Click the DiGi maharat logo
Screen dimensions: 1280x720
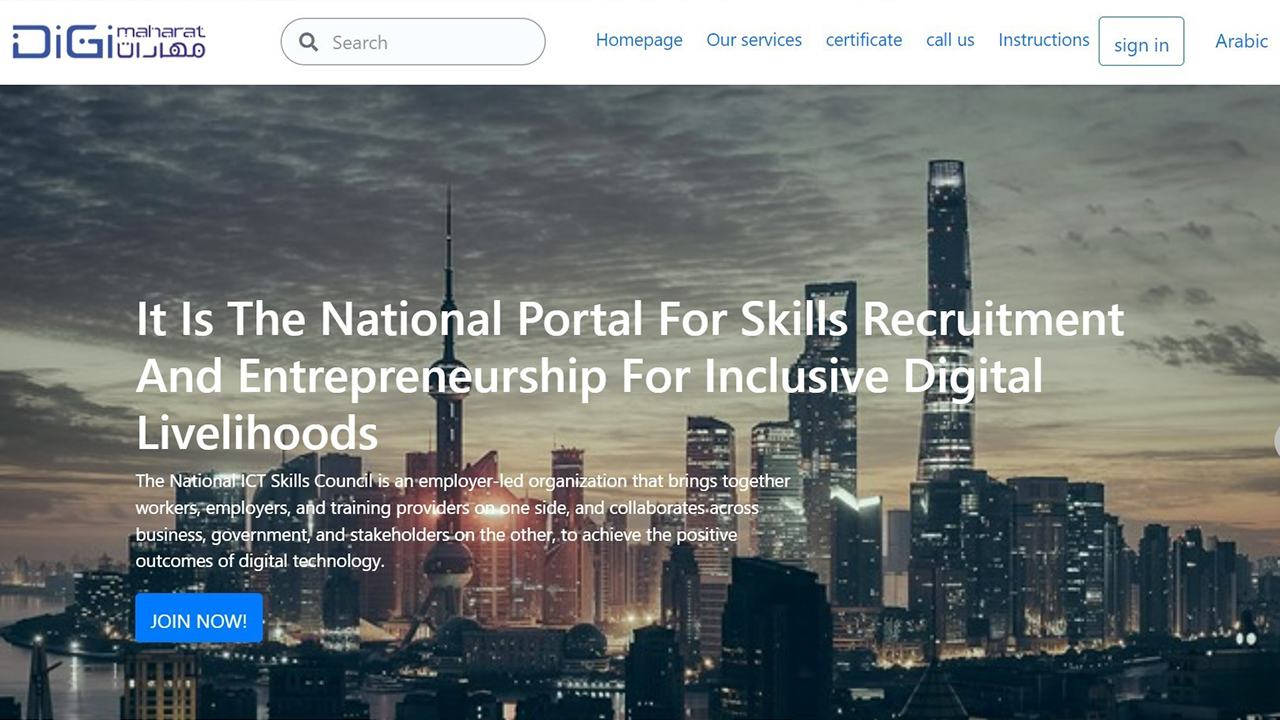click(109, 42)
